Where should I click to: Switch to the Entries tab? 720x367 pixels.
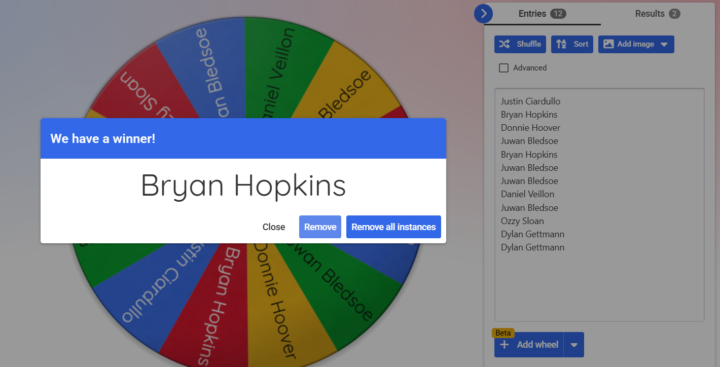pos(542,14)
